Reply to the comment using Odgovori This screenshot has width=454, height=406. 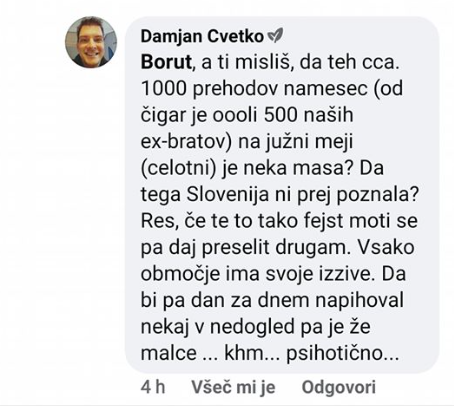tap(339, 387)
